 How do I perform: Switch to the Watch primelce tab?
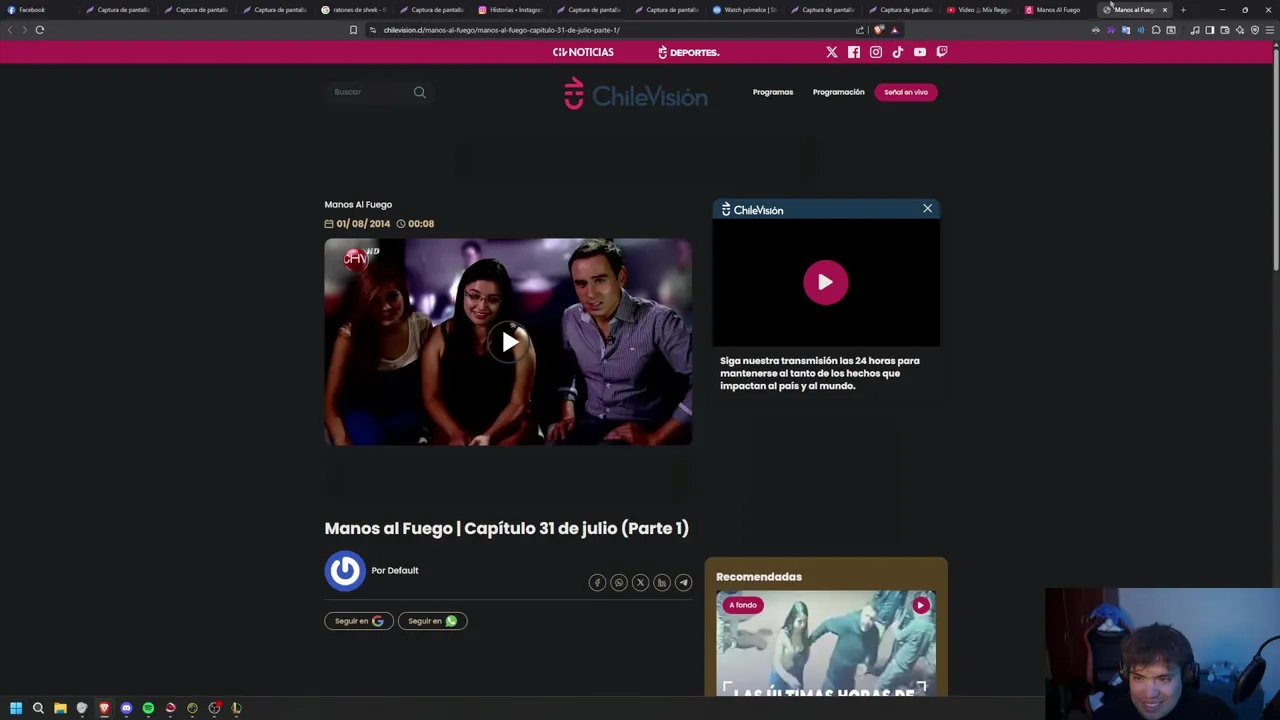(x=745, y=10)
